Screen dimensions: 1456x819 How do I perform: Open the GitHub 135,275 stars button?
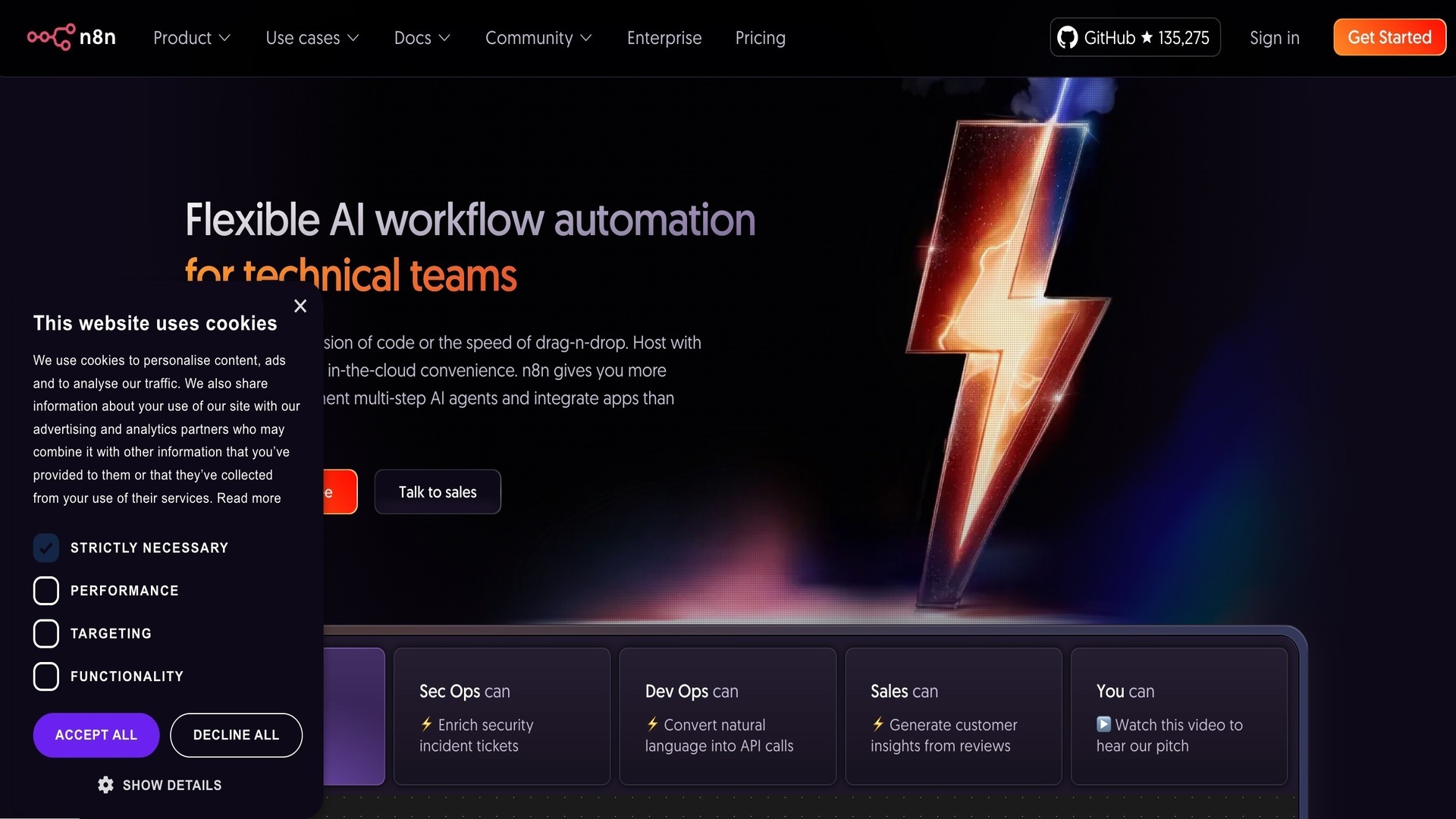[1134, 37]
